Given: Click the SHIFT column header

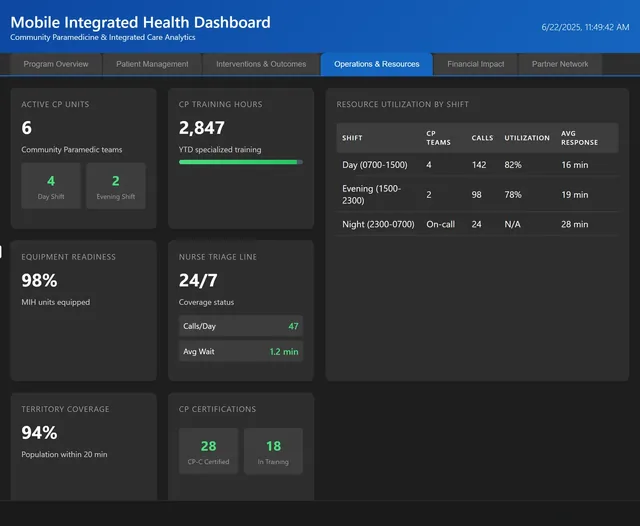Looking at the screenshot, I should point(352,138).
